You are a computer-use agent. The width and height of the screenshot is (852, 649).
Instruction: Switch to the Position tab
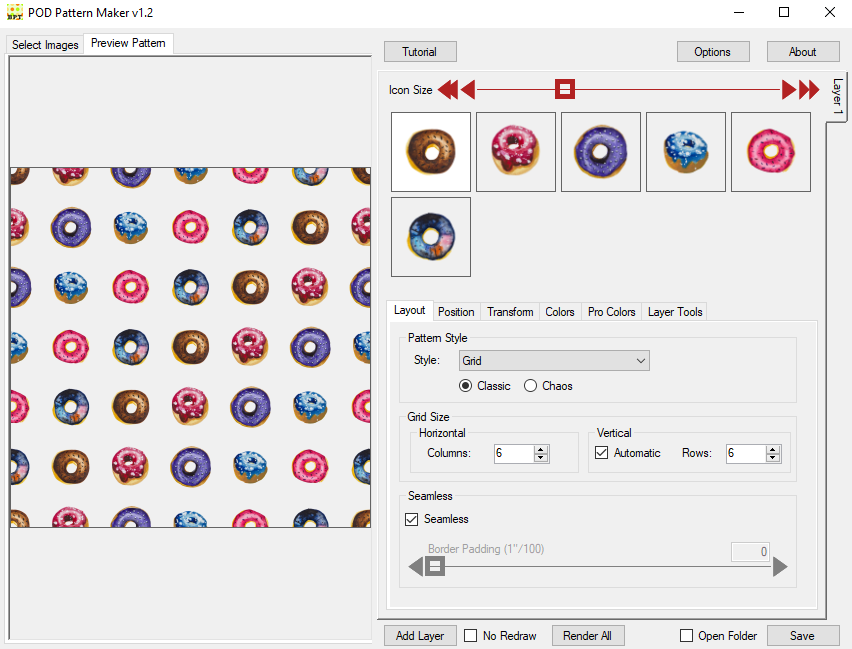click(x=456, y=311)
